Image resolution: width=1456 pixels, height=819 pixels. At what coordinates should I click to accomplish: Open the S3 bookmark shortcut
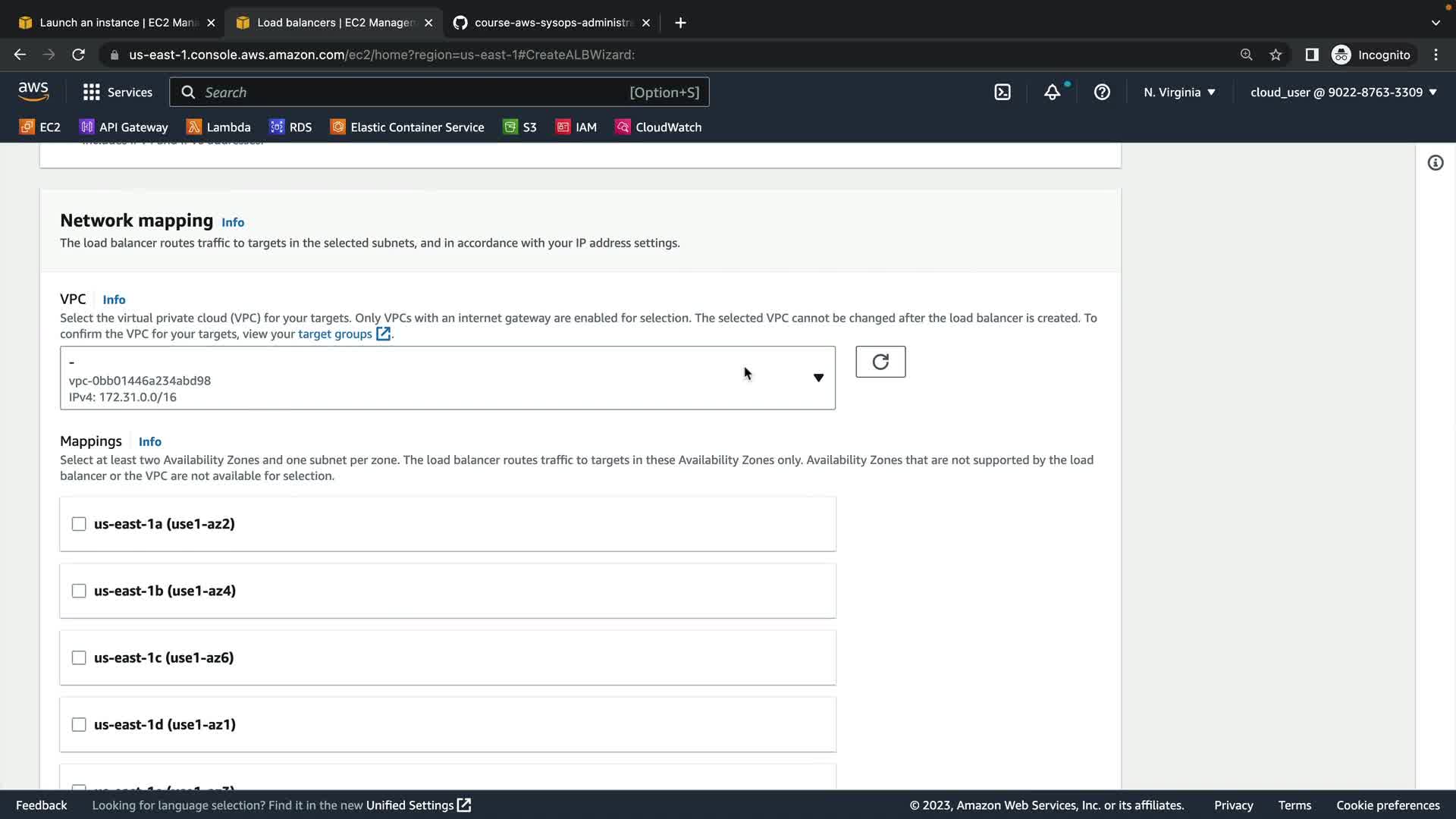[x=520, y=127]
